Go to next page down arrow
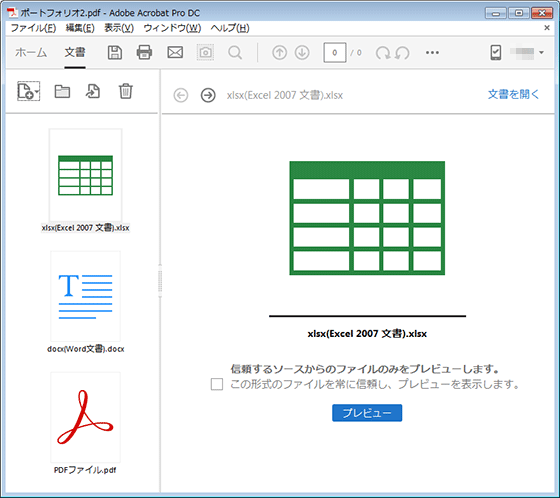 point(302,53)
